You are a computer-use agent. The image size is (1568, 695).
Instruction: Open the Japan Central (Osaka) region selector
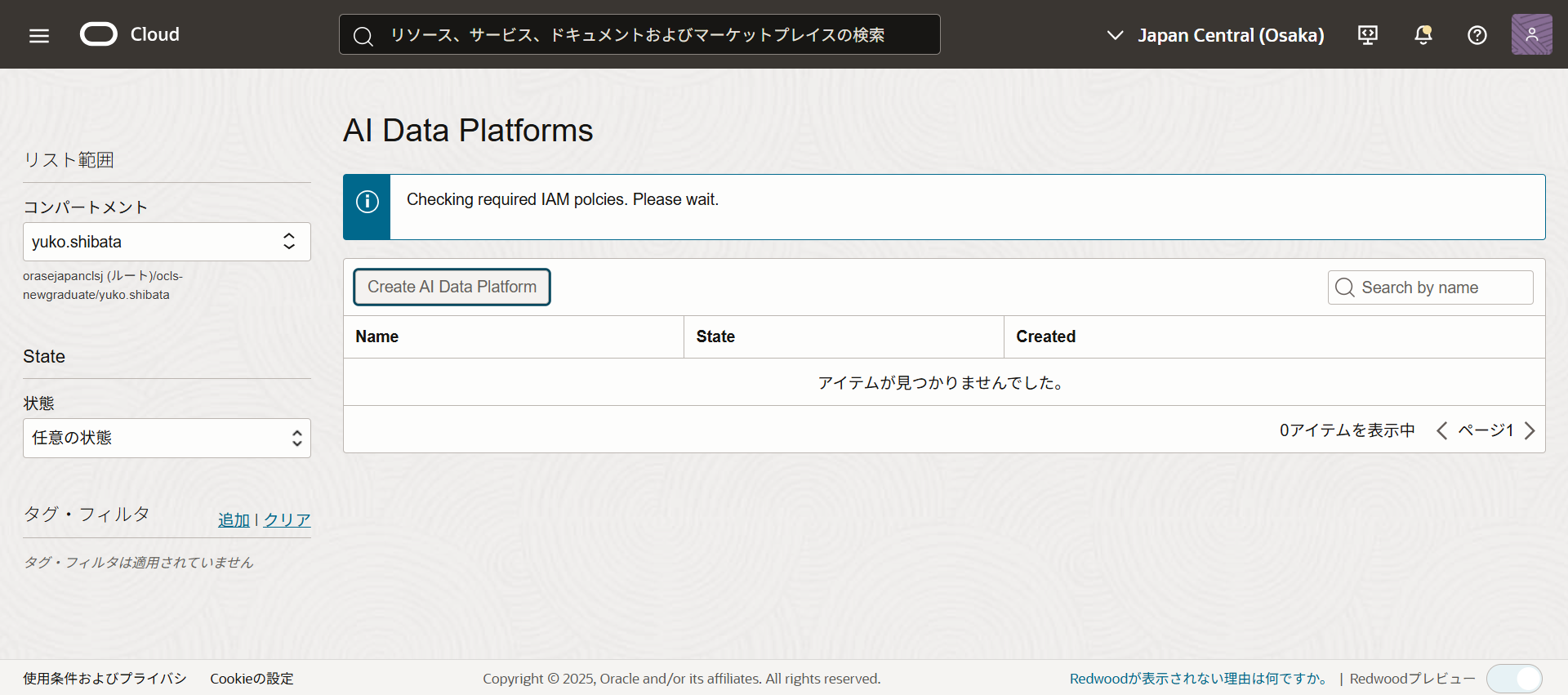click(x=1215, y=35)
